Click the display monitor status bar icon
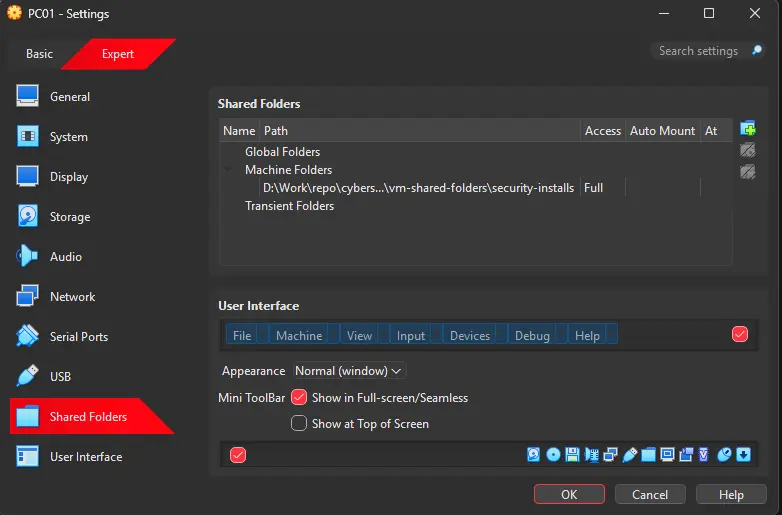 click(667, 455)
